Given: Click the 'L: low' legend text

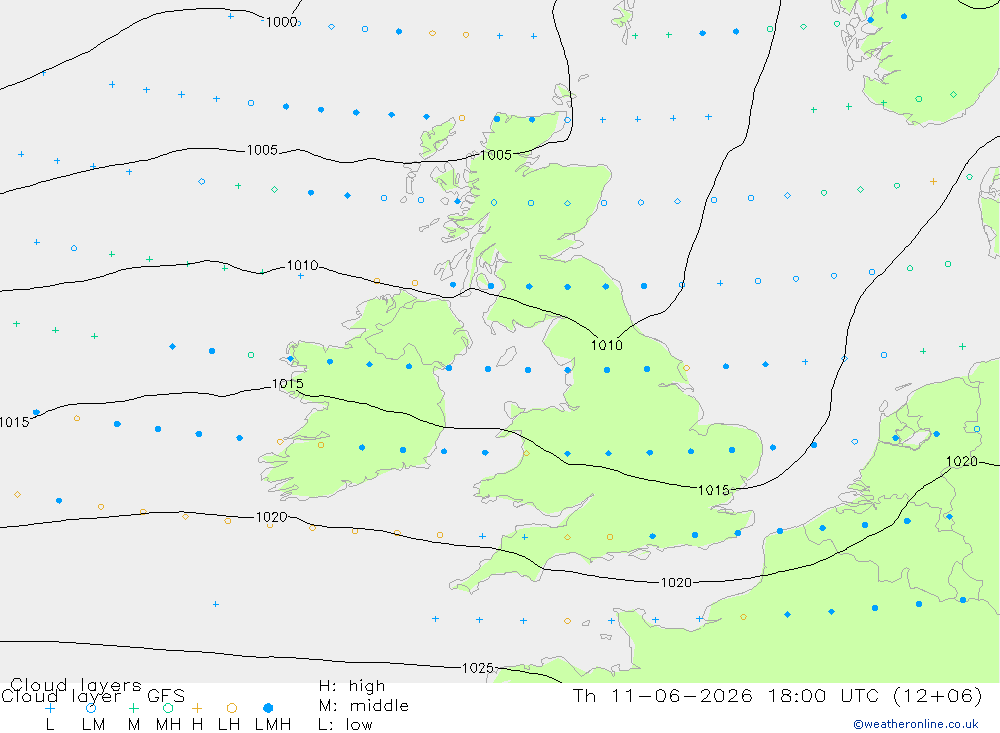Looking at the screenshot, I should pos(345,725).
